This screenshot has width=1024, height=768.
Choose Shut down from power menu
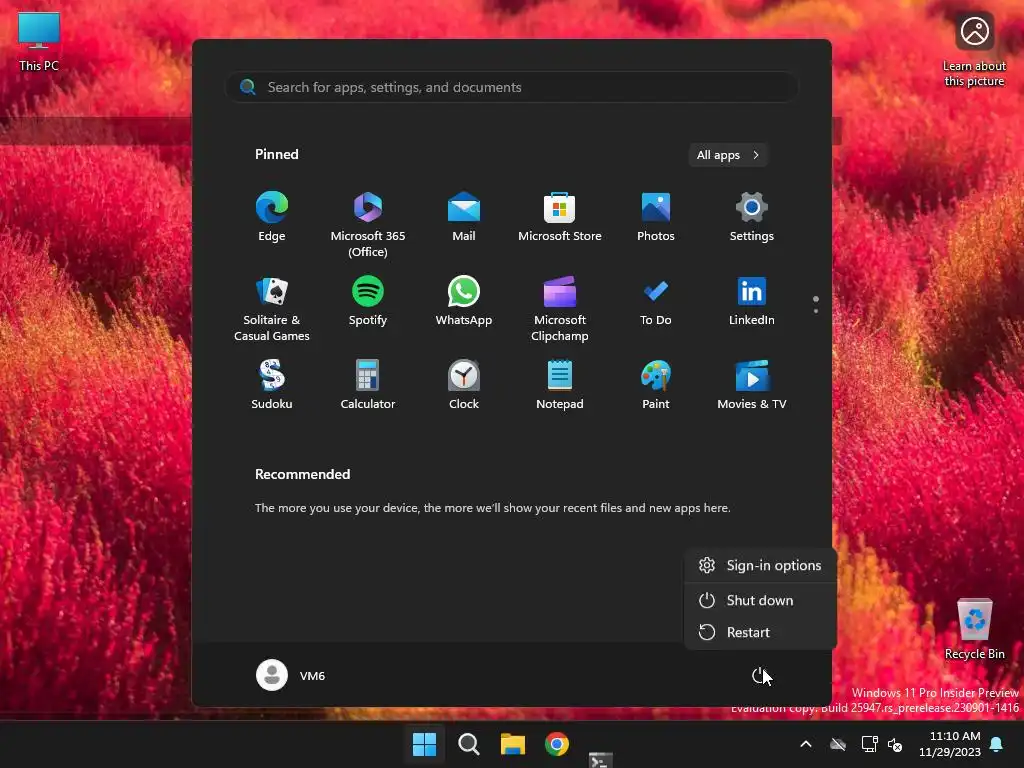point(760,600)
